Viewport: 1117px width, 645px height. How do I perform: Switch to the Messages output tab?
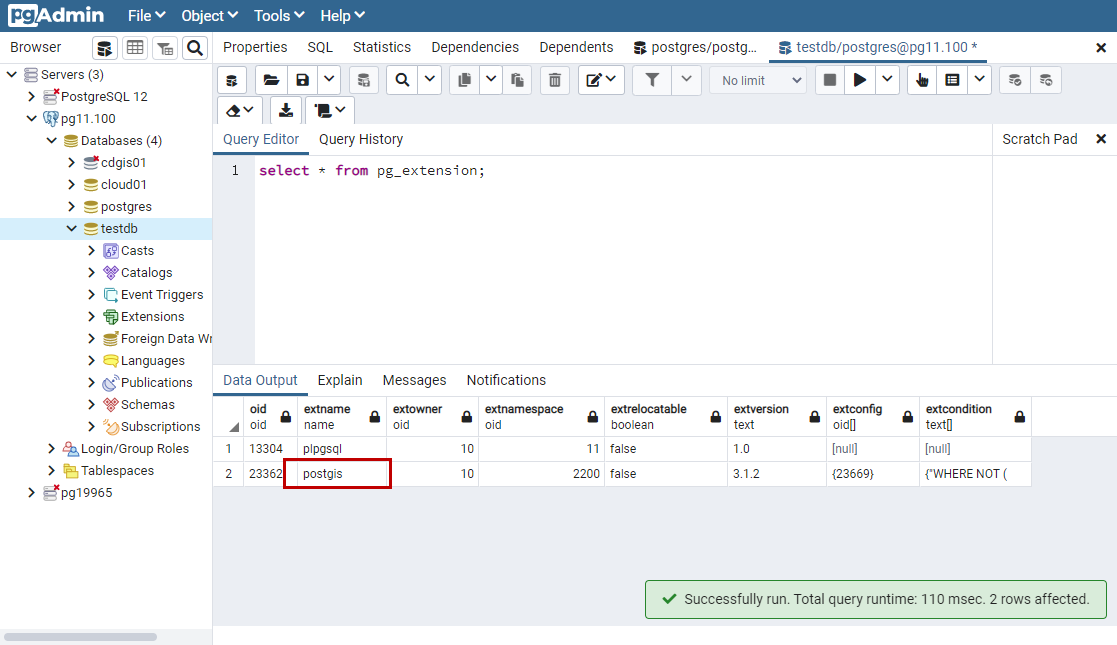click(414, 380)
